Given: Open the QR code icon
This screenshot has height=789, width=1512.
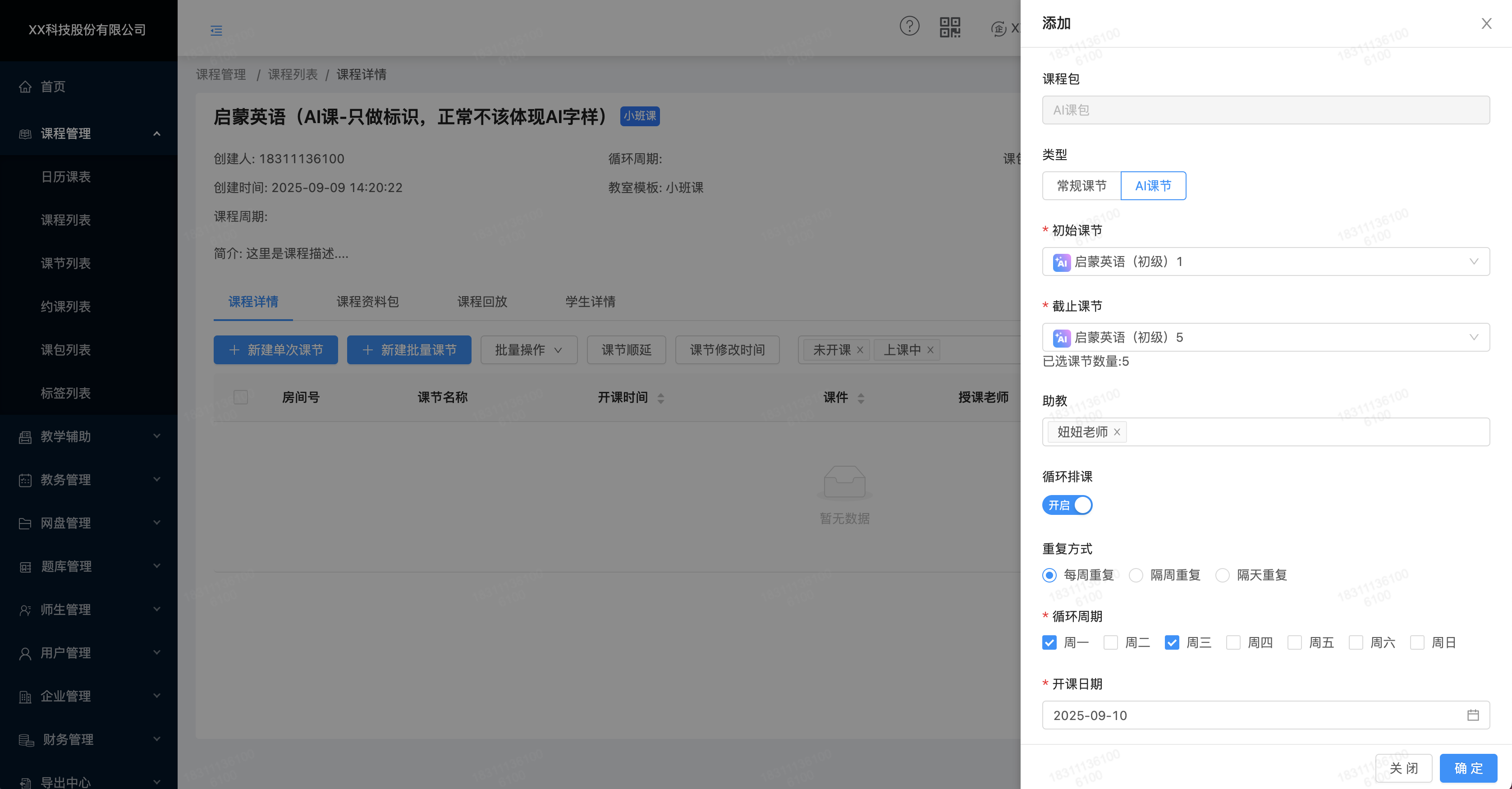Looking at the screenshot, I should point(950,27).
